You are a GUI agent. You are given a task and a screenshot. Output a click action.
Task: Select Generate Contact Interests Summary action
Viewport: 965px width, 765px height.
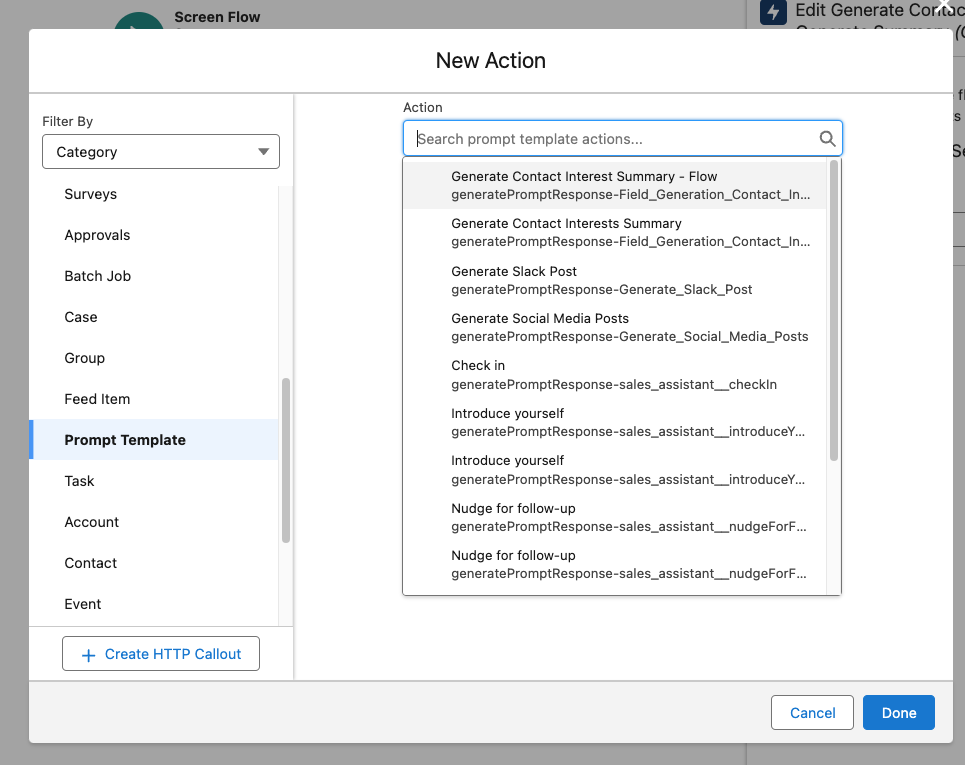pos(614,233)
